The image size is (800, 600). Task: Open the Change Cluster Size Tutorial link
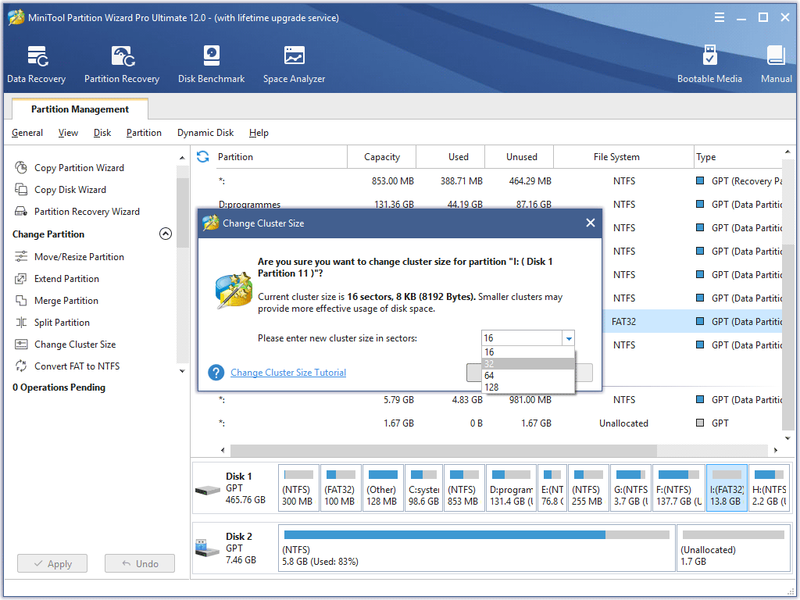(288, 372)
